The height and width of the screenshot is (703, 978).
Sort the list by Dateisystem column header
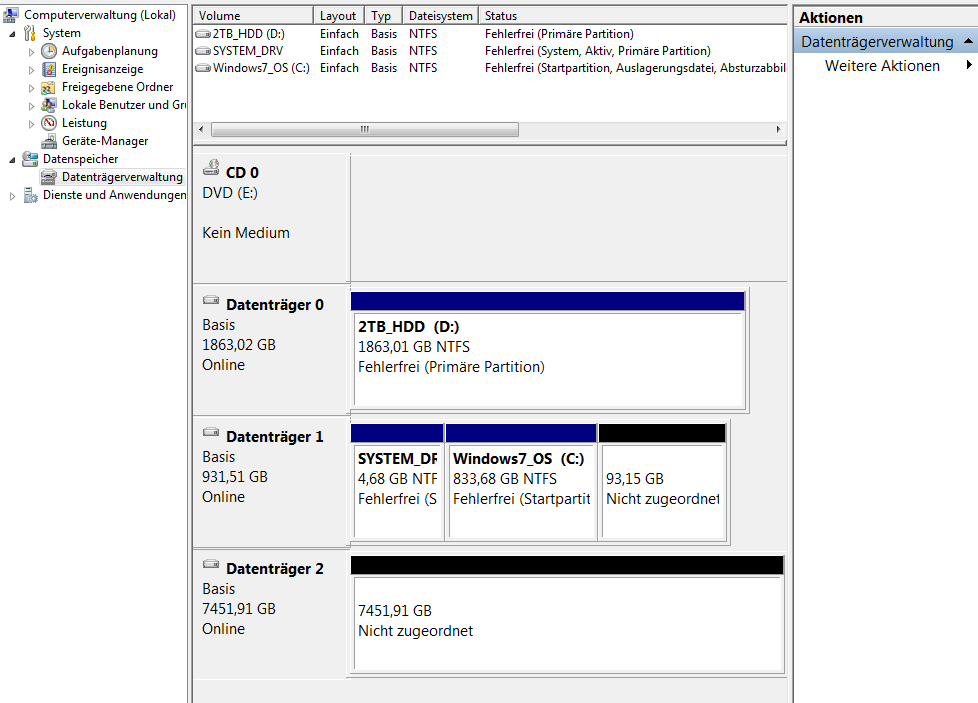pyautogui.click(x=441, y=16)
